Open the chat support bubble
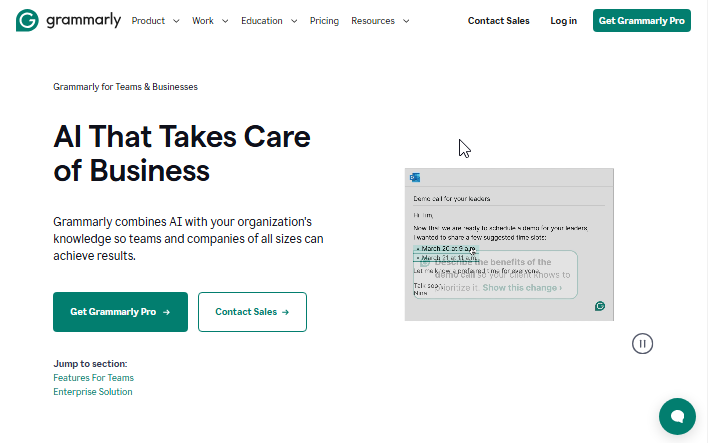The image size is (708, 443). click(677, 416)
